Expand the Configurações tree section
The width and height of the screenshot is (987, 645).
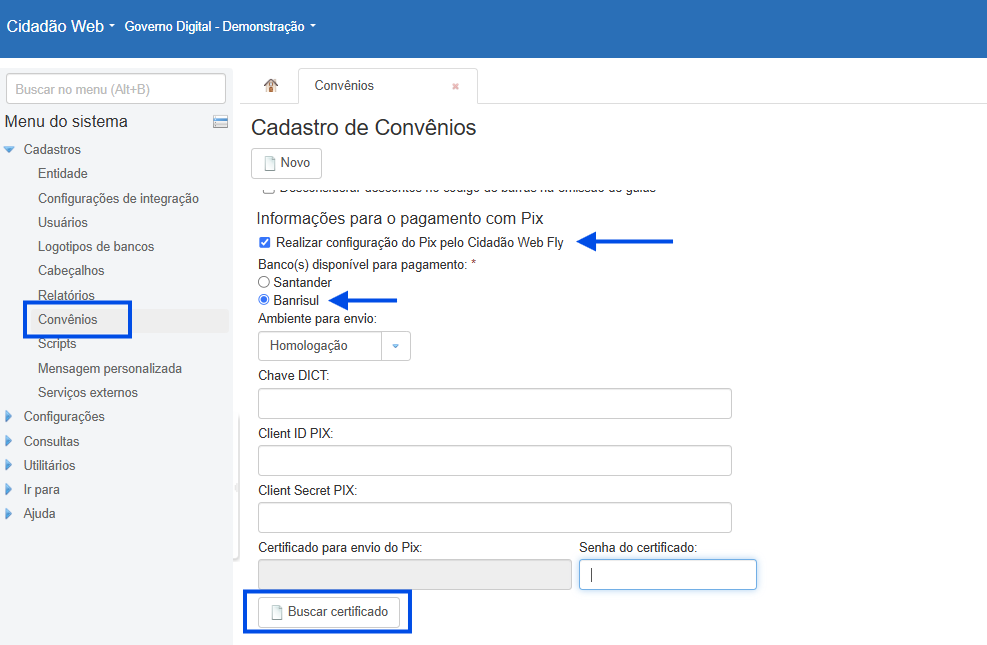point(8,417)
